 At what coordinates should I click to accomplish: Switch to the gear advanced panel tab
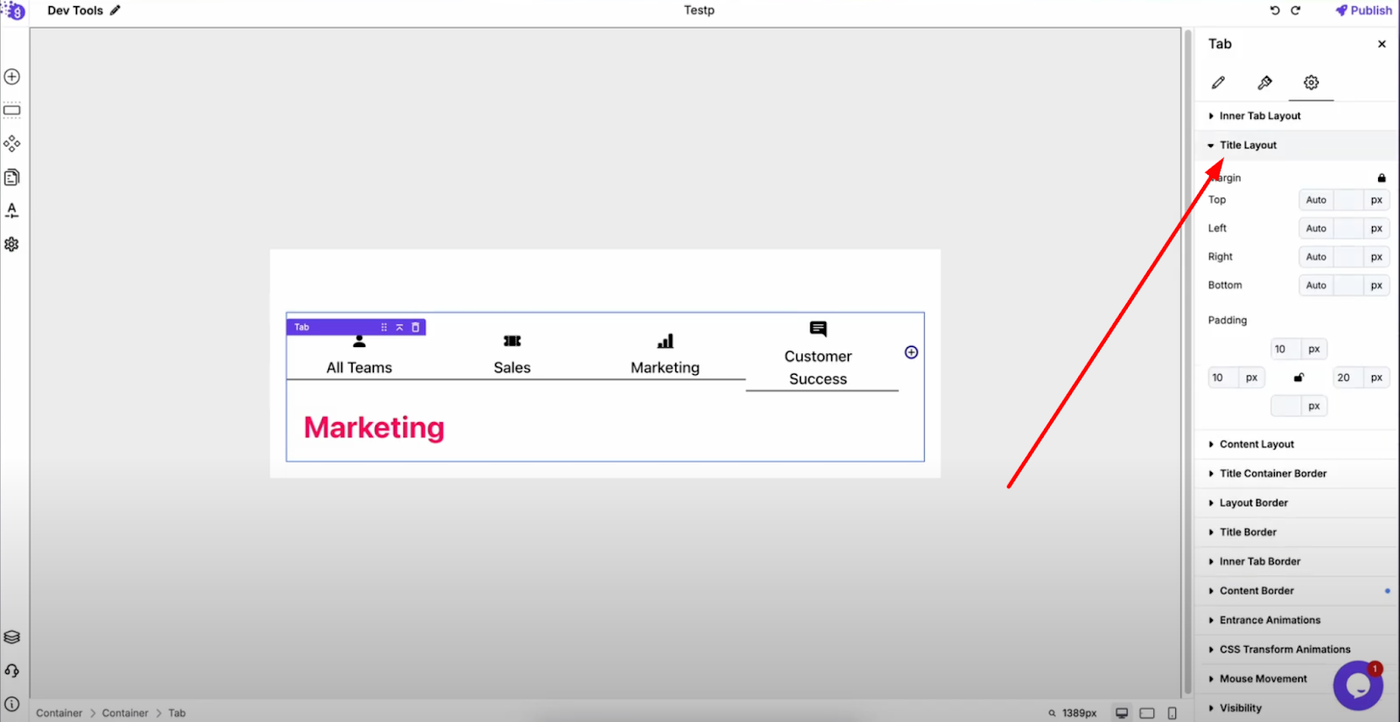click(1311, 83)
